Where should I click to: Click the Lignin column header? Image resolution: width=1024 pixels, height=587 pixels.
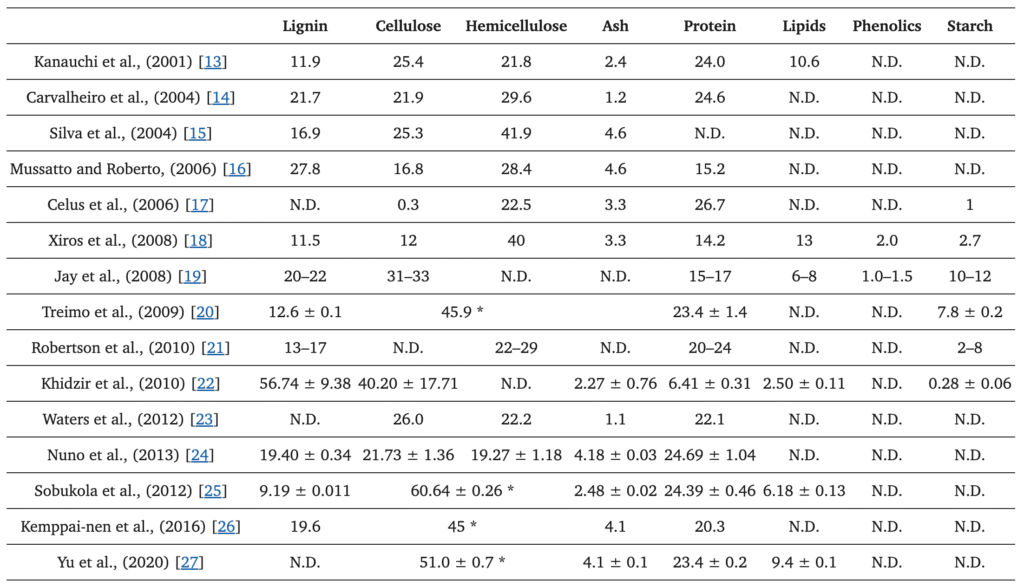[305, 26]
